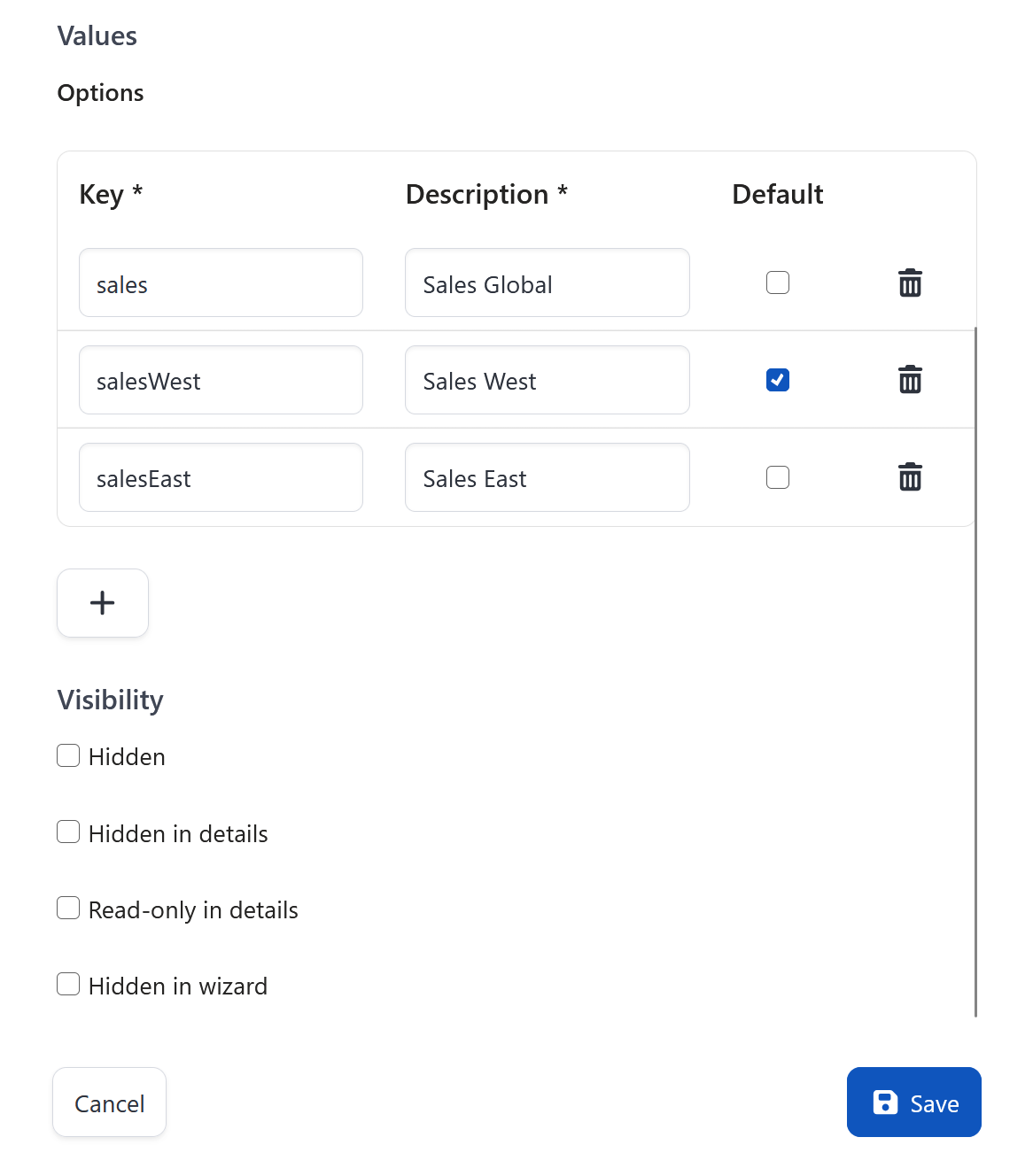Enable the Hidden visibility checkbox
1033x1176 pixels.
(68, 755)
